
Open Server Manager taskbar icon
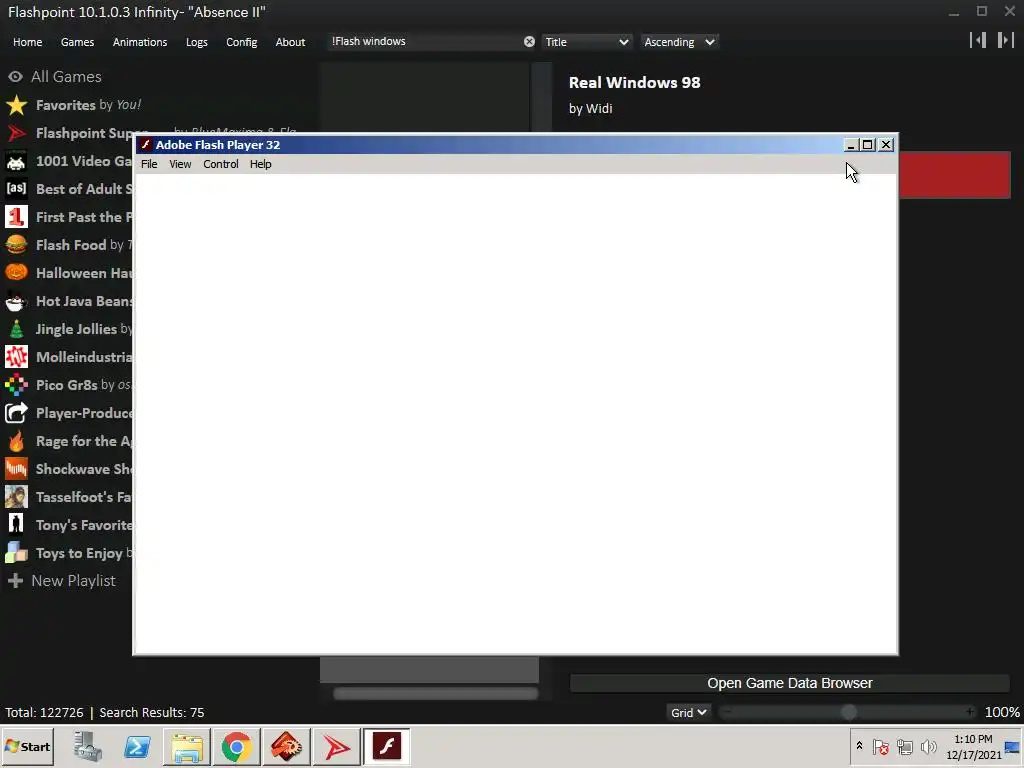[88, 746]
